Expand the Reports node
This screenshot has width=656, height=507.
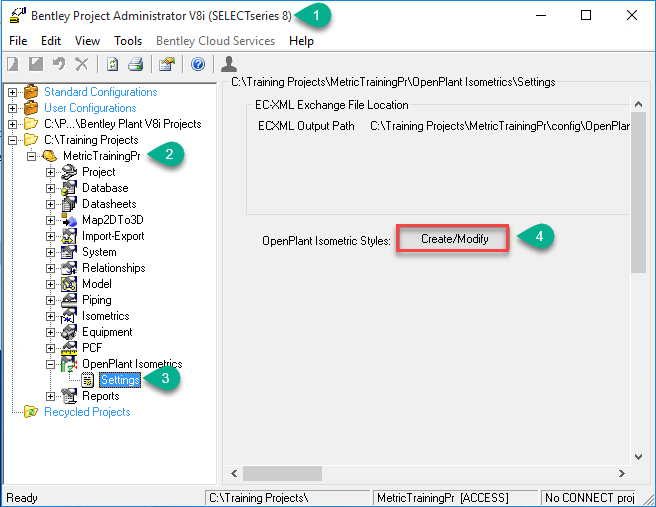click(50, 396)
